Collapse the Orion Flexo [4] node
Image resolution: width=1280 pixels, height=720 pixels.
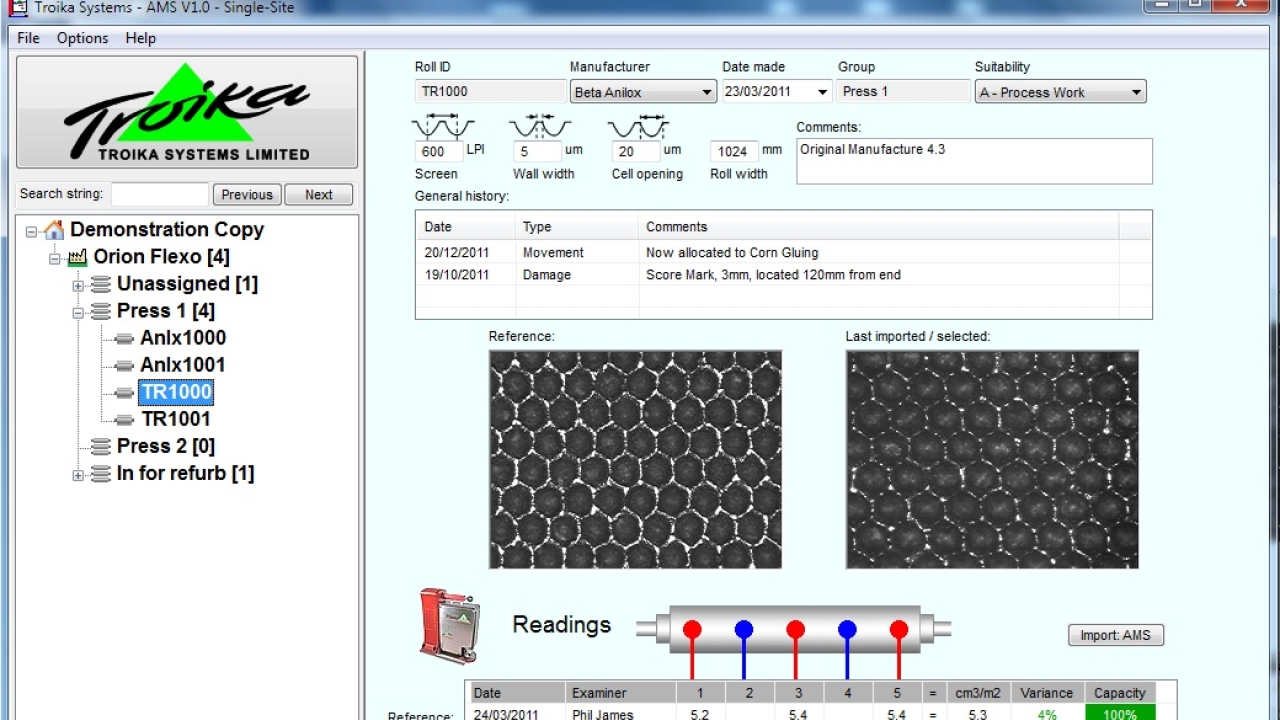[x=55, y=258]
